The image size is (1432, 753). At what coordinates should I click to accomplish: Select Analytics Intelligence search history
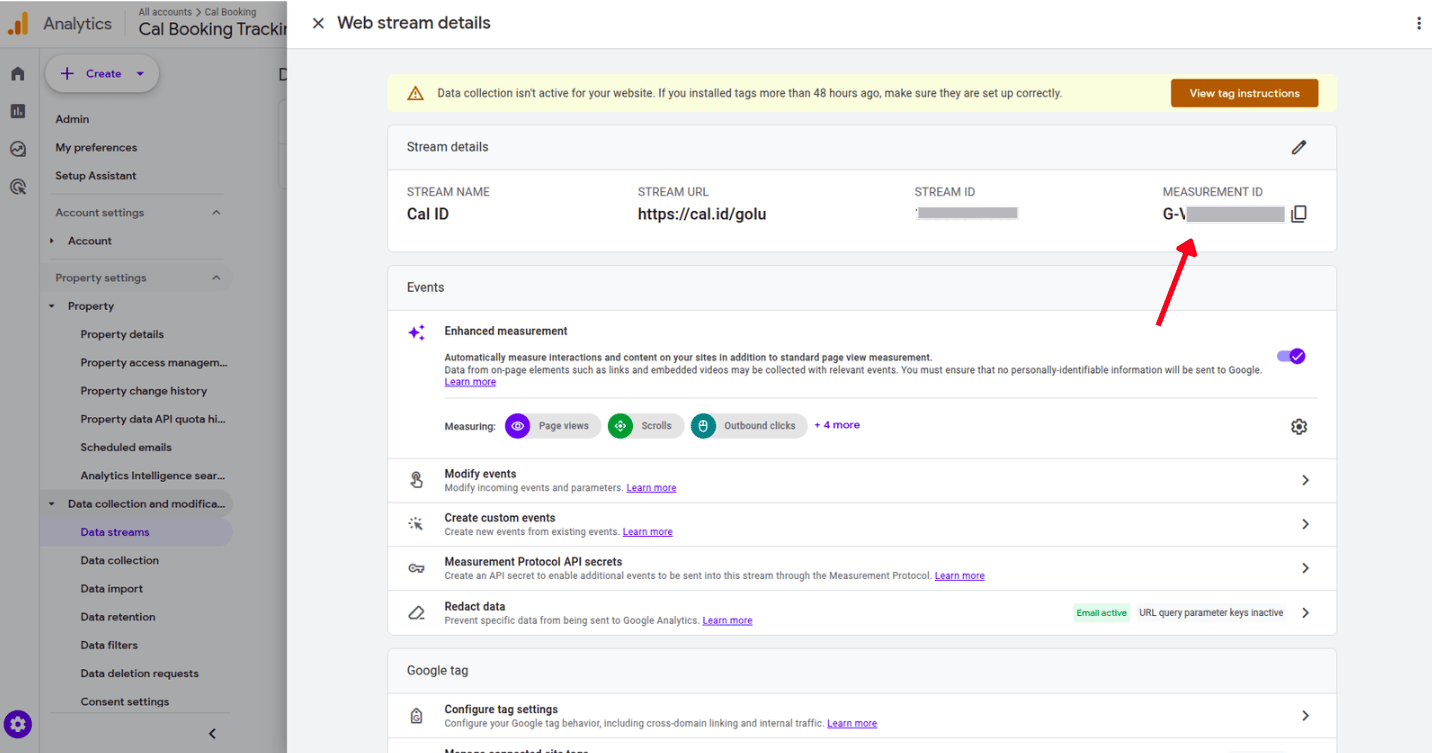point(154,476)
